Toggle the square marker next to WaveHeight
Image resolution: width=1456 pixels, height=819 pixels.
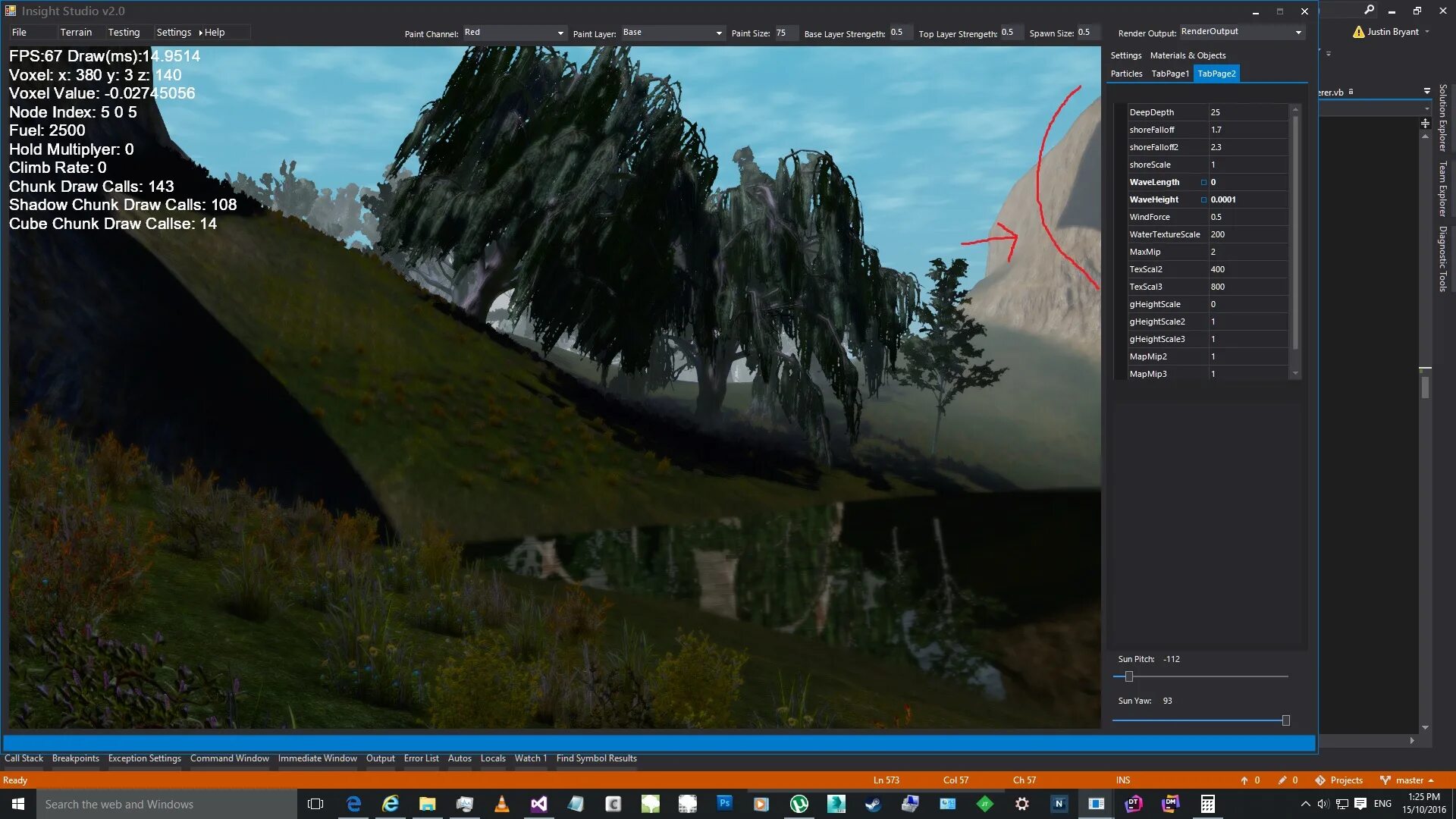1203,199
